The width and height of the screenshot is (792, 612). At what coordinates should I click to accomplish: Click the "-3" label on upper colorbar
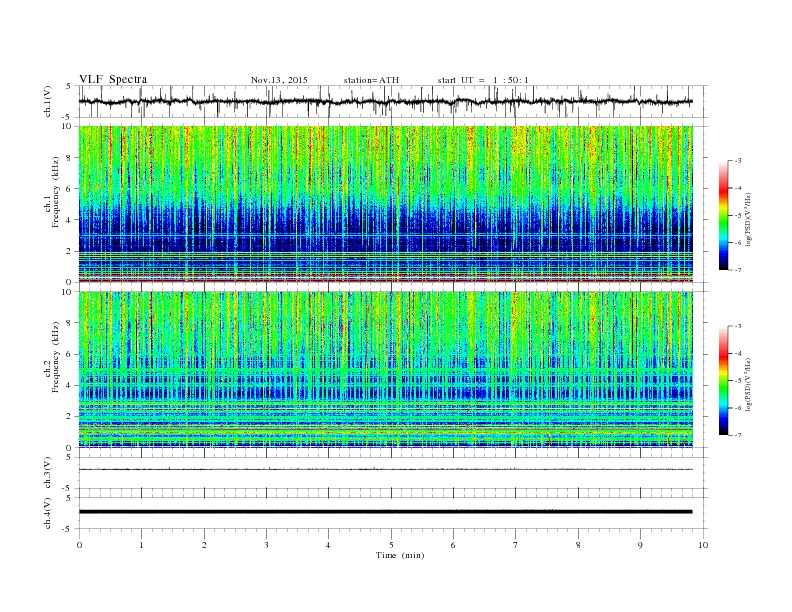(738, 161)
